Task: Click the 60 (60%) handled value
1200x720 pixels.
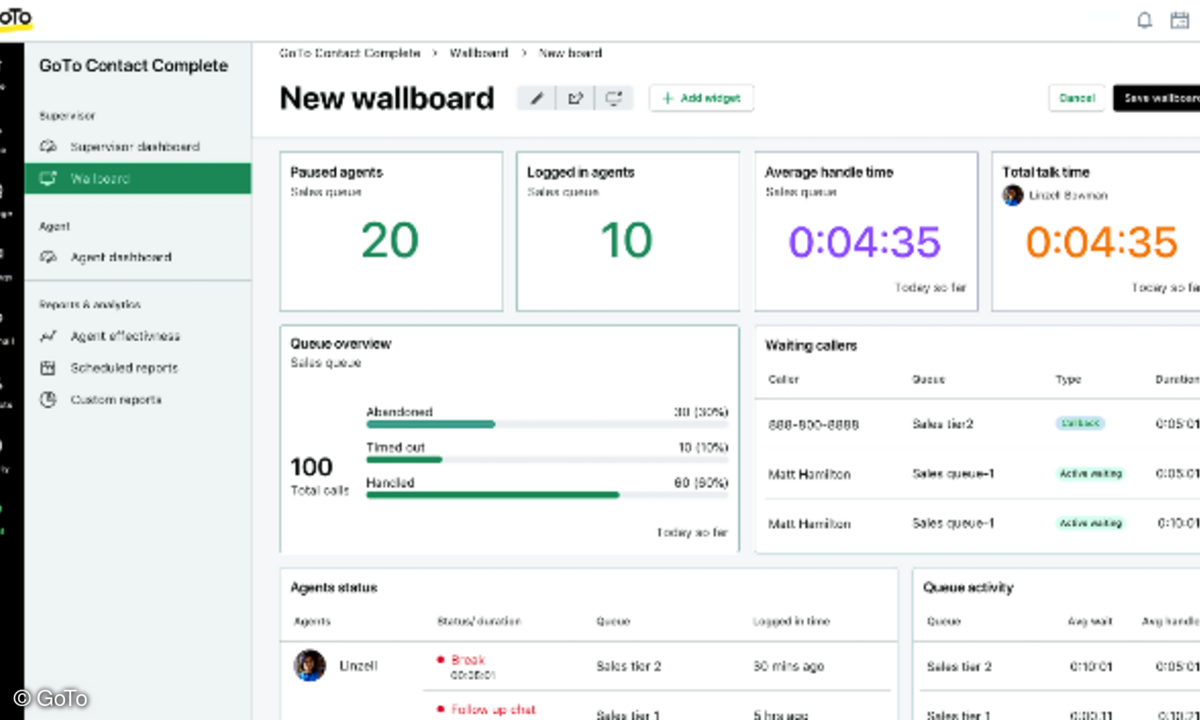Action: coord(701,483)
